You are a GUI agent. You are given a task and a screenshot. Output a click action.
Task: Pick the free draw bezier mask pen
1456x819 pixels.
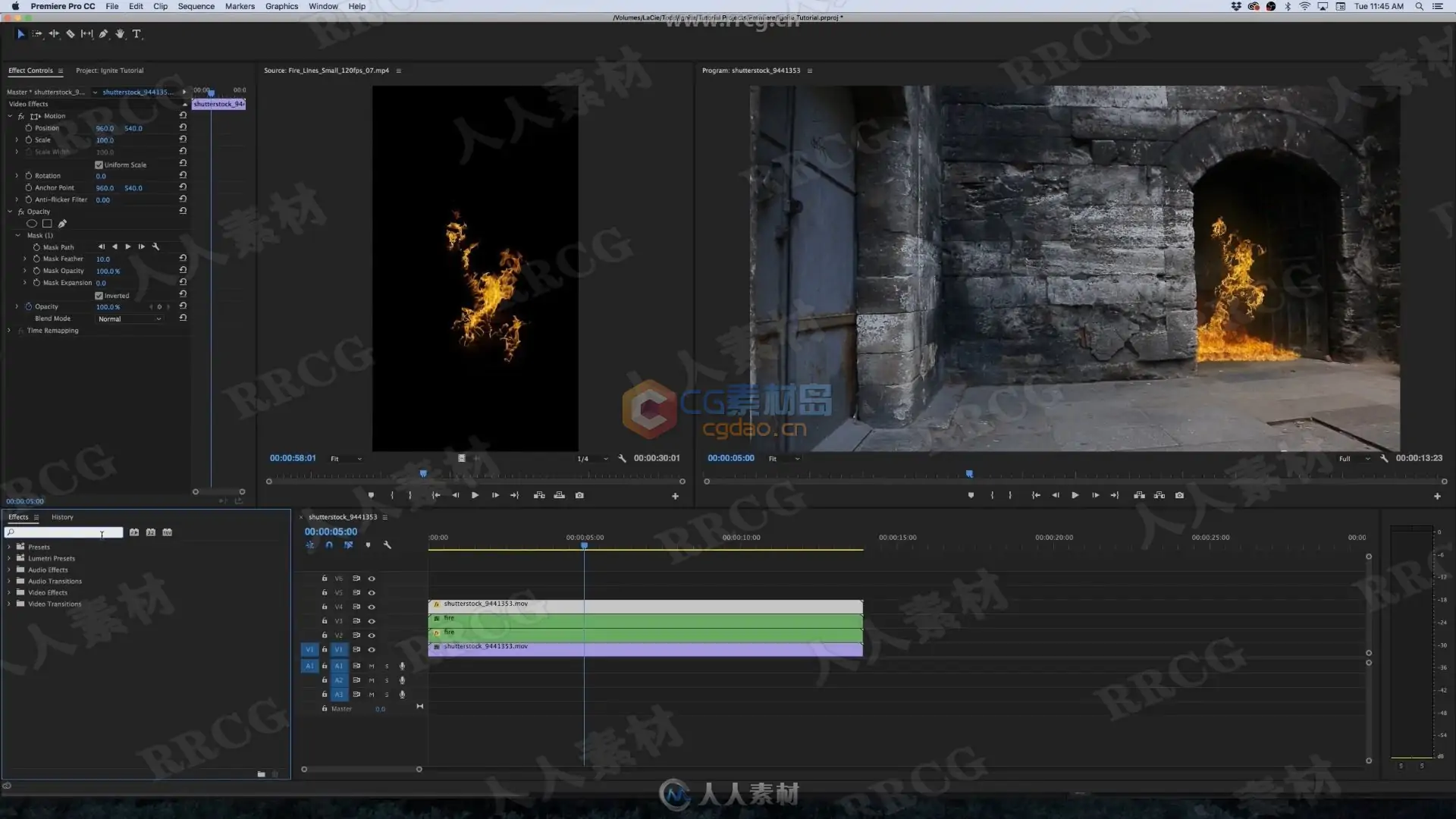[x=62, y=224]
